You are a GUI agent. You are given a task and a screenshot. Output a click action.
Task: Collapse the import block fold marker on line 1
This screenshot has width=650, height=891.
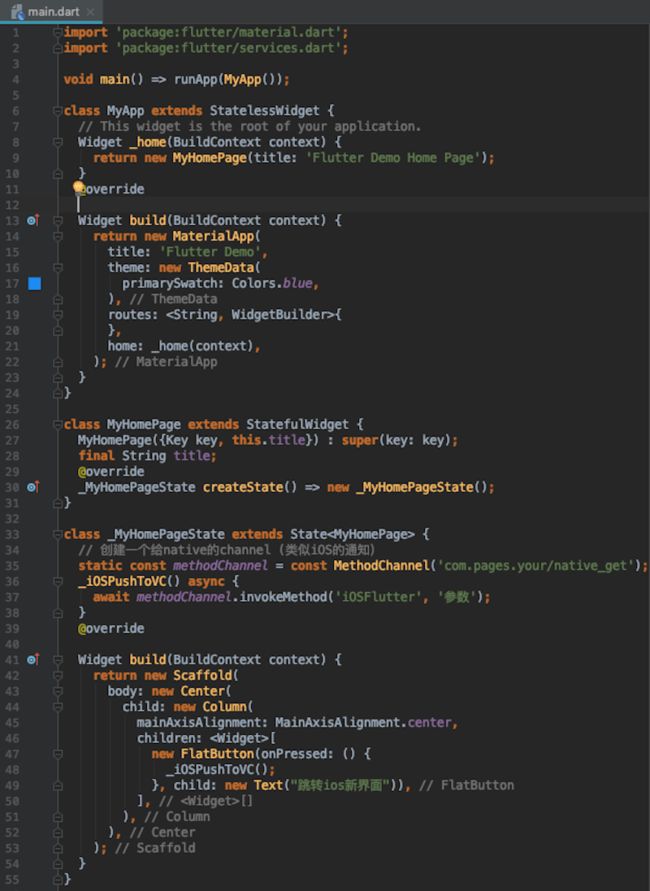[57, 32]
